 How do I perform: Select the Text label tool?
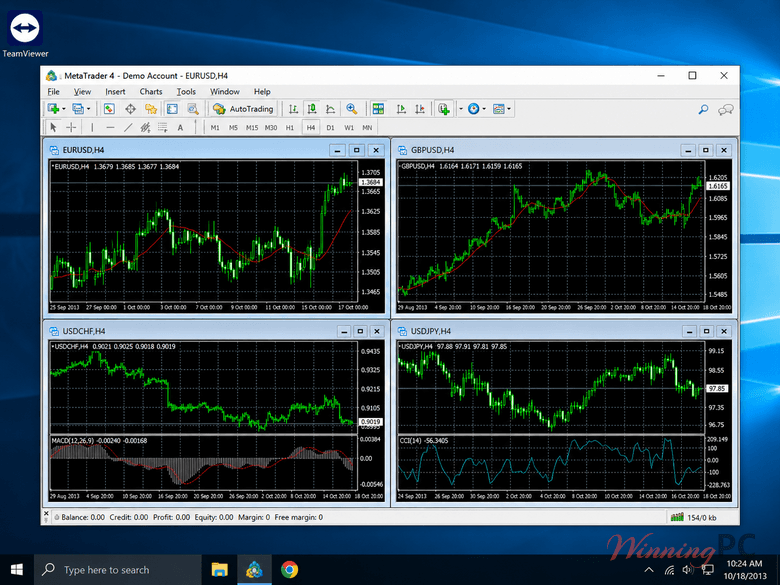180,127
